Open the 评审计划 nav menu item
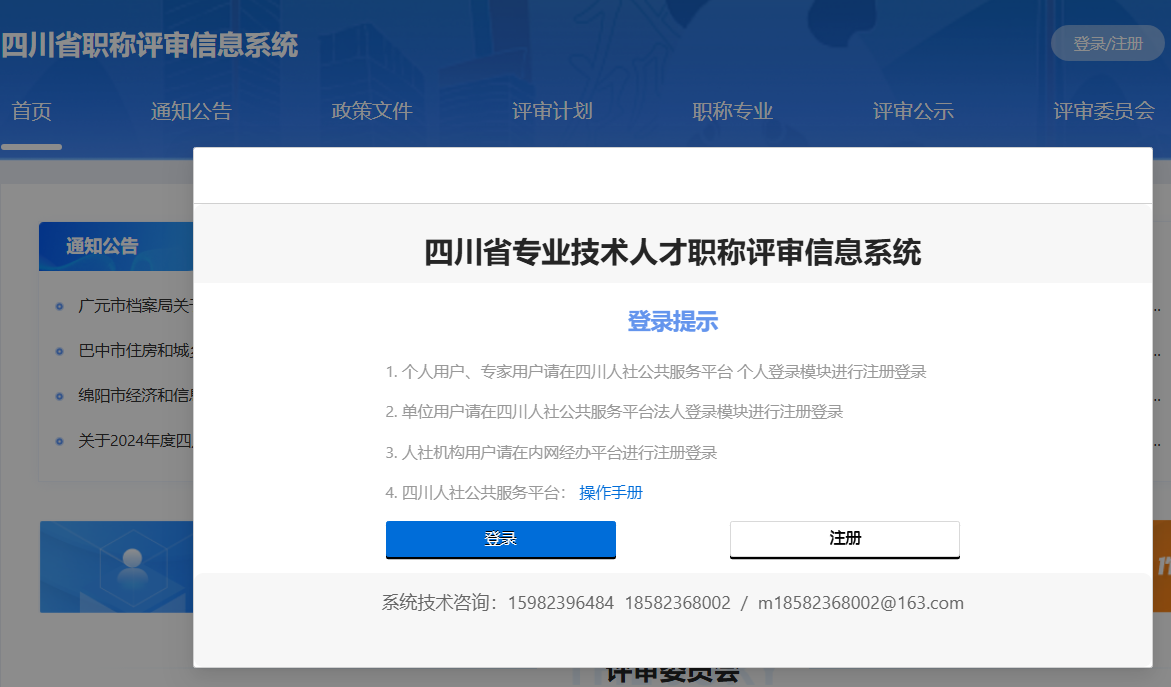The height and width of the screenshot is (687, 1171). [x=553, y=111]
